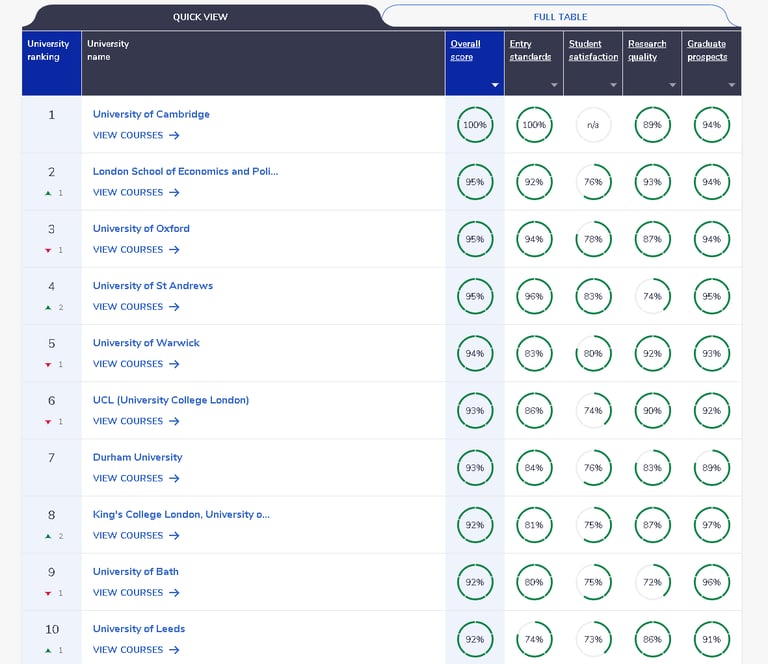Open University of St Andrews link
768x664 pixels.
coord(153,285)
